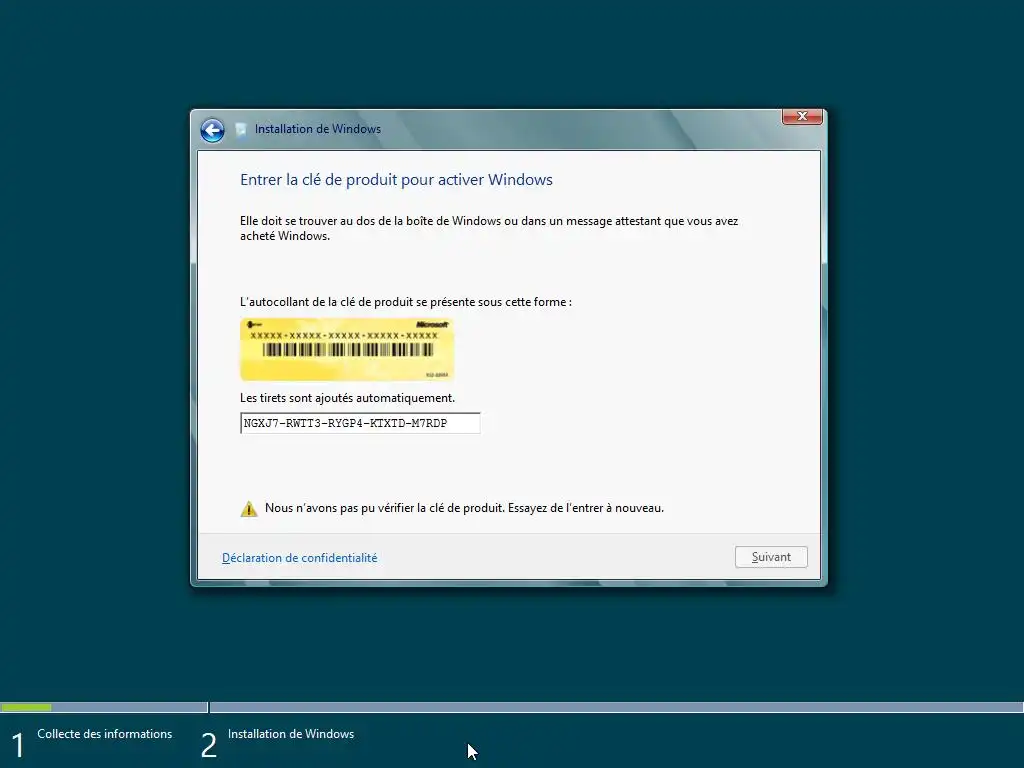The height and width of the screenshot is (768, 1024).
Task: Click the product key input field
Action: click(x=360, y=423)
